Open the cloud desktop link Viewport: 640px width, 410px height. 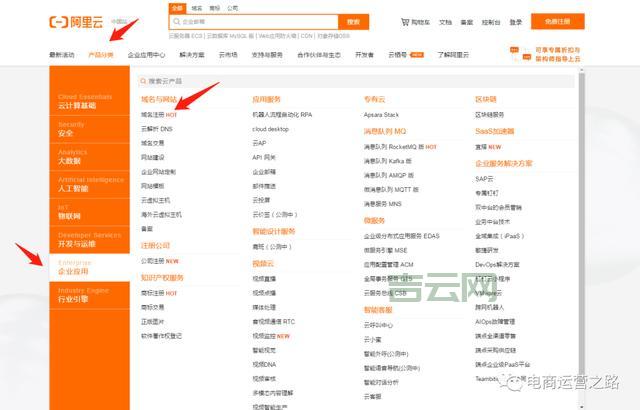(x=270, y=129)
